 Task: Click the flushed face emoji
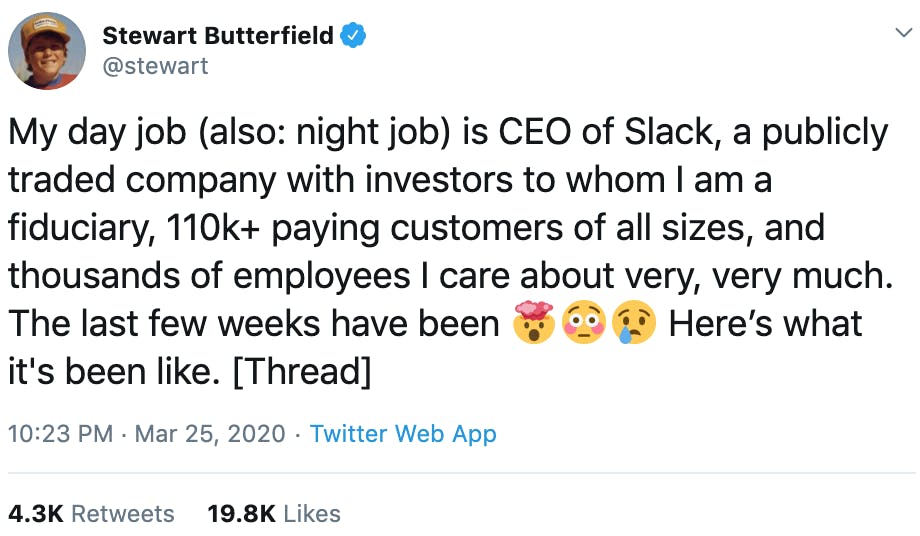(585, 325)
